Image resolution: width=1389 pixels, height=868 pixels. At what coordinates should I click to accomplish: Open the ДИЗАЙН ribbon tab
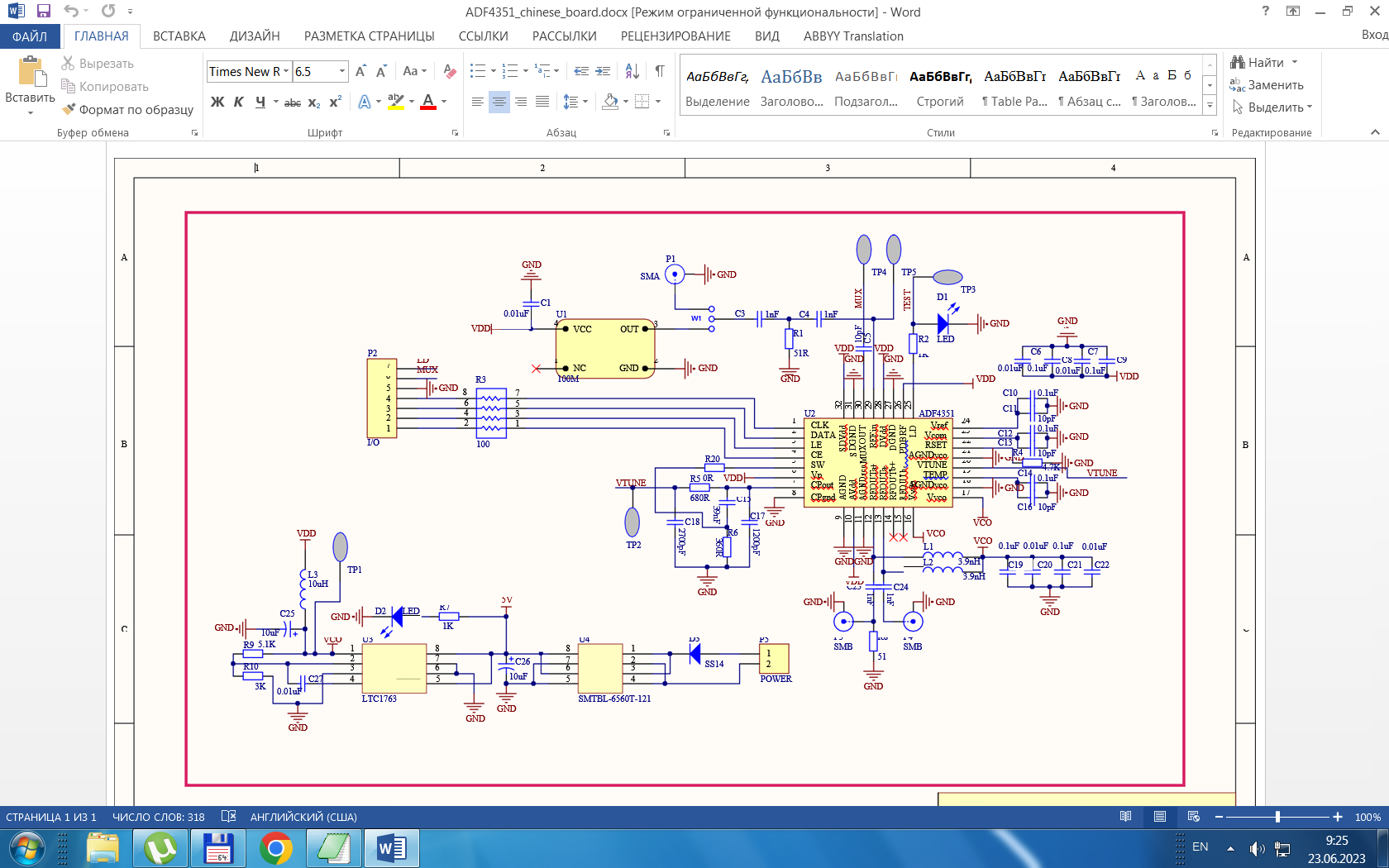[255, 36]
